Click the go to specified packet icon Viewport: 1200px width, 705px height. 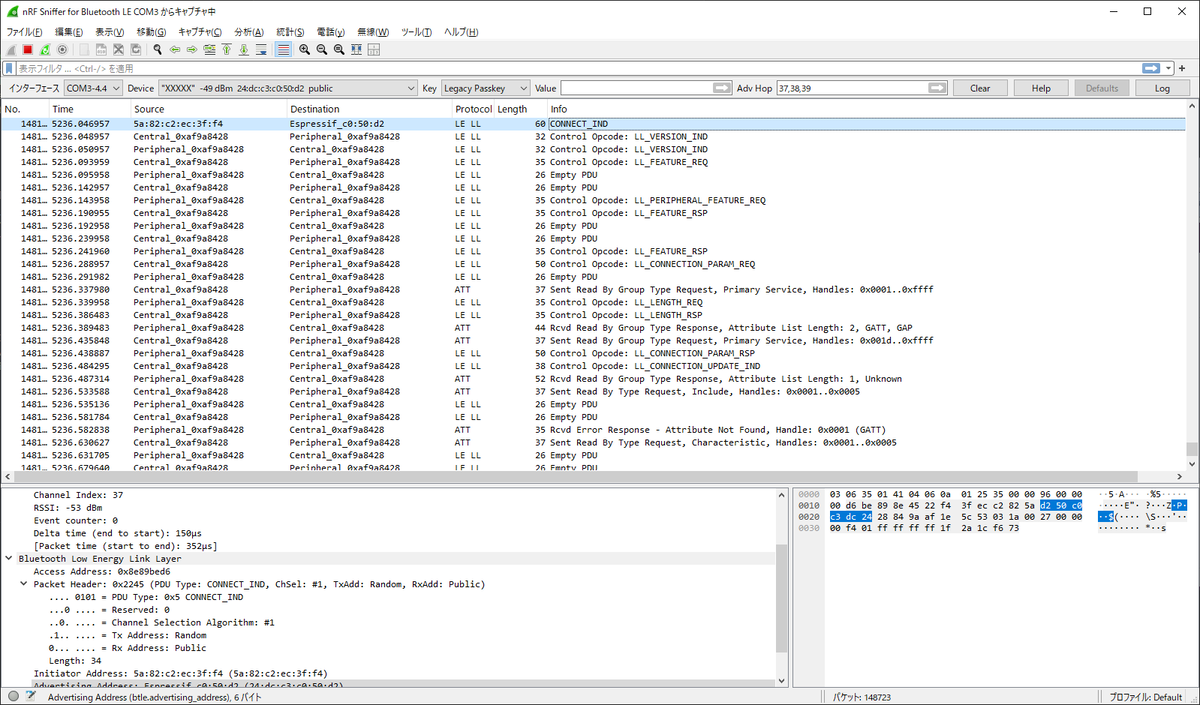point(209,49)
